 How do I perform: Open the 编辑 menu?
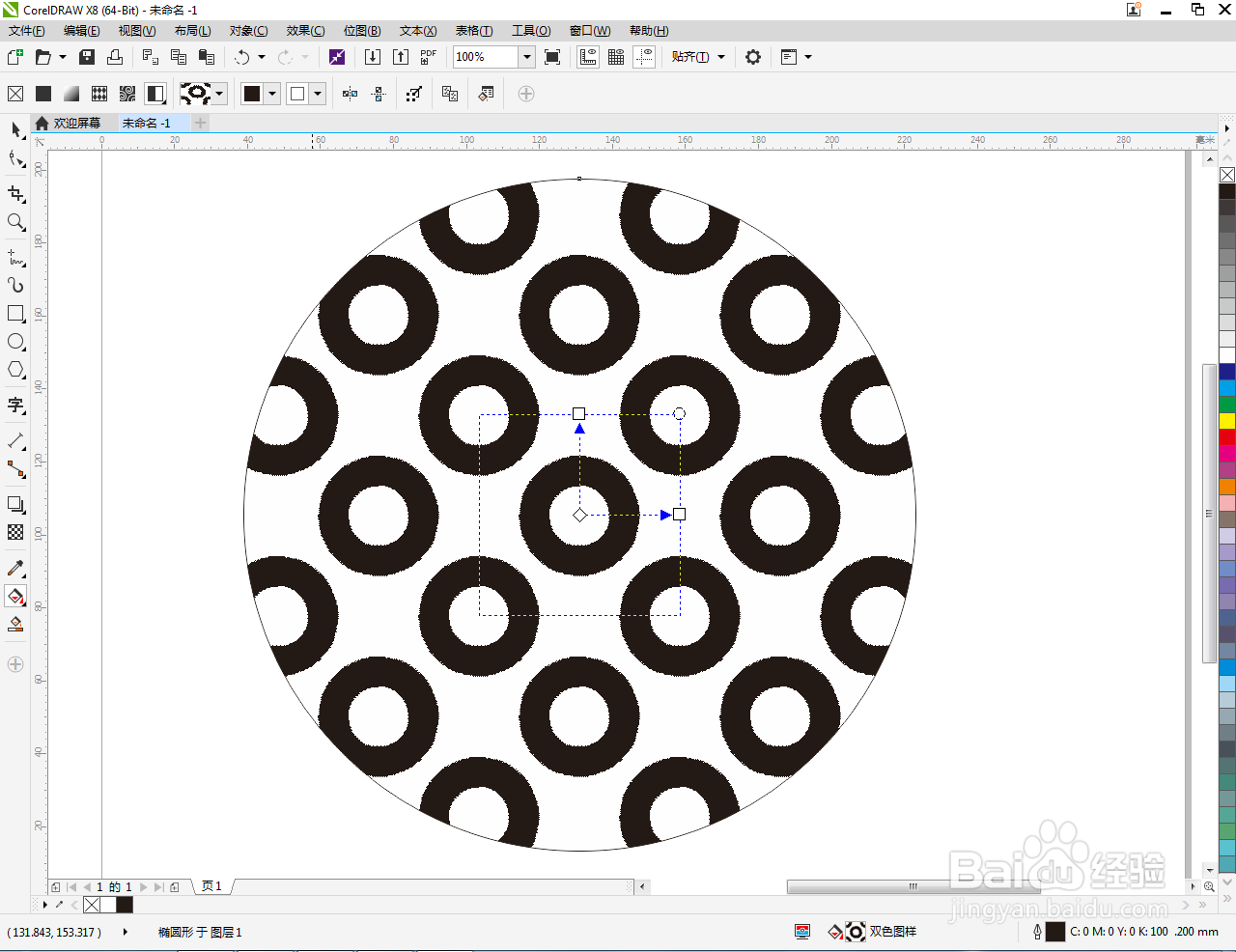pyautogui.click(x=81, y=31)
